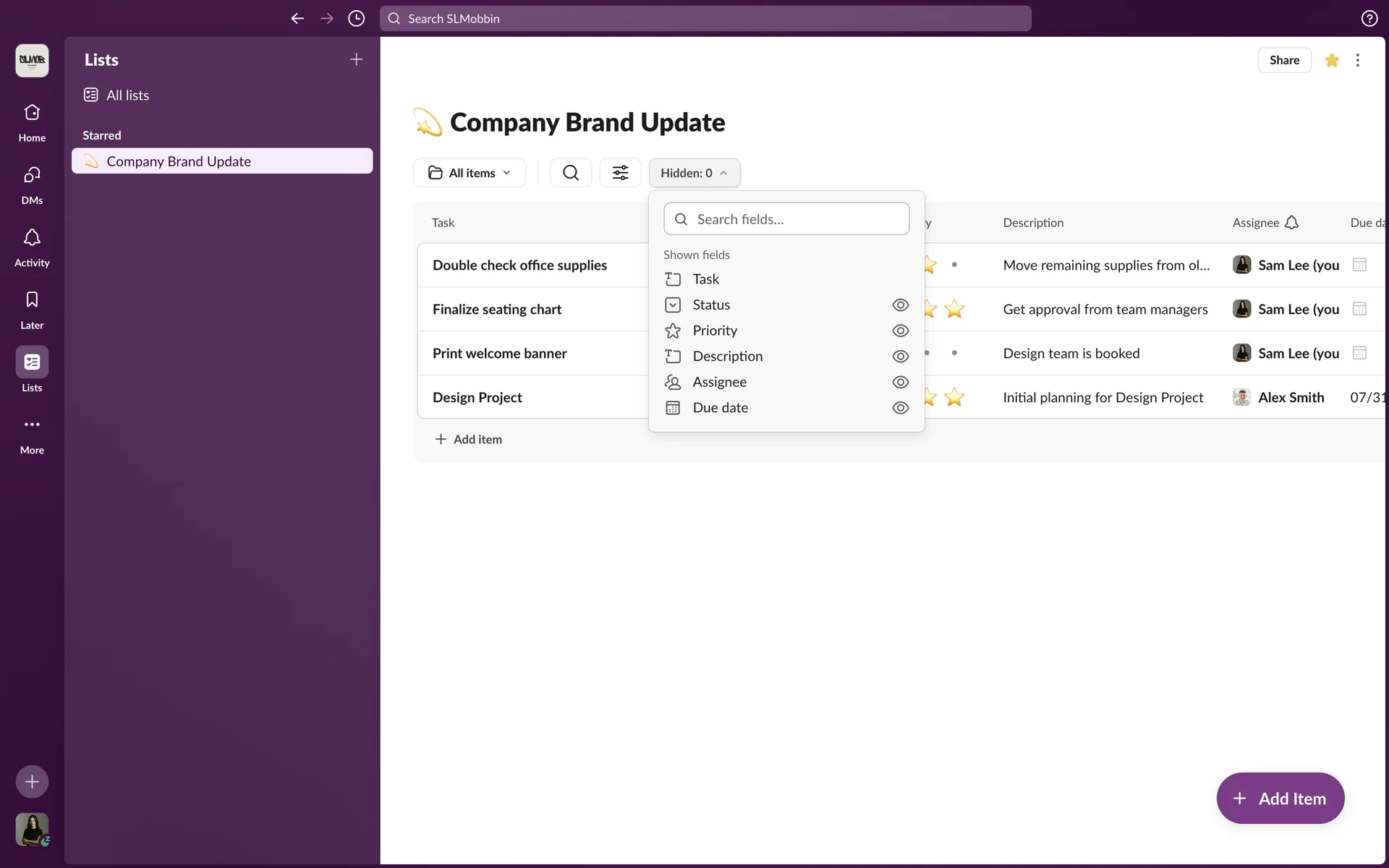The width and height of the screenshot is (1389, 868).
Task: Open the DMs section icon
Action: pyautogui.click(x=32, y=175)
